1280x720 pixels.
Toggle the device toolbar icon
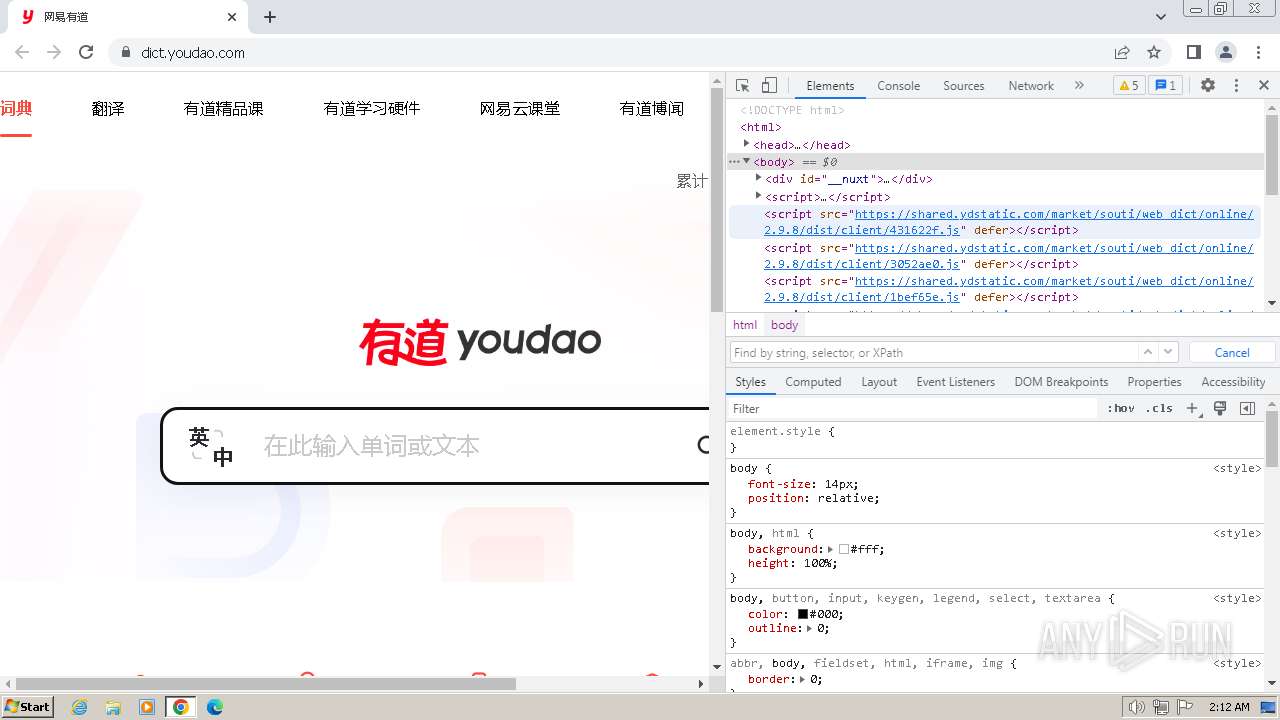tap(769, 86)
